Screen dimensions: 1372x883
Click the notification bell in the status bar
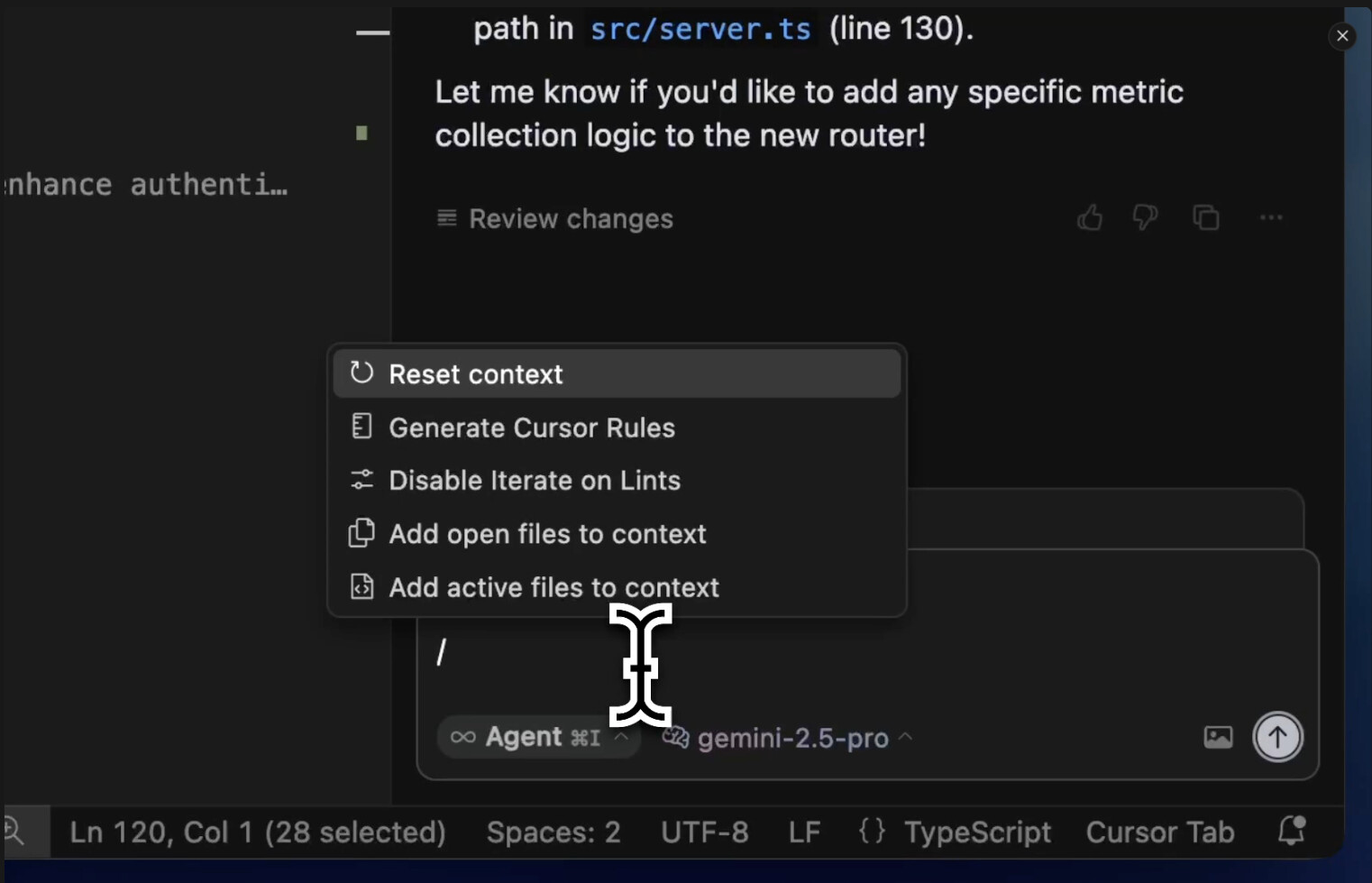1291,831
